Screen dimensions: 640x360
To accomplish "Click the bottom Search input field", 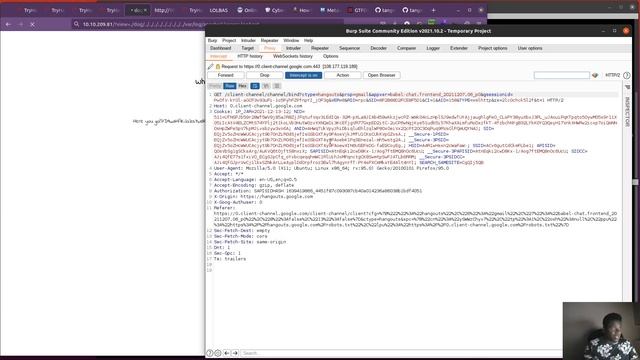I will coord(401,353).
